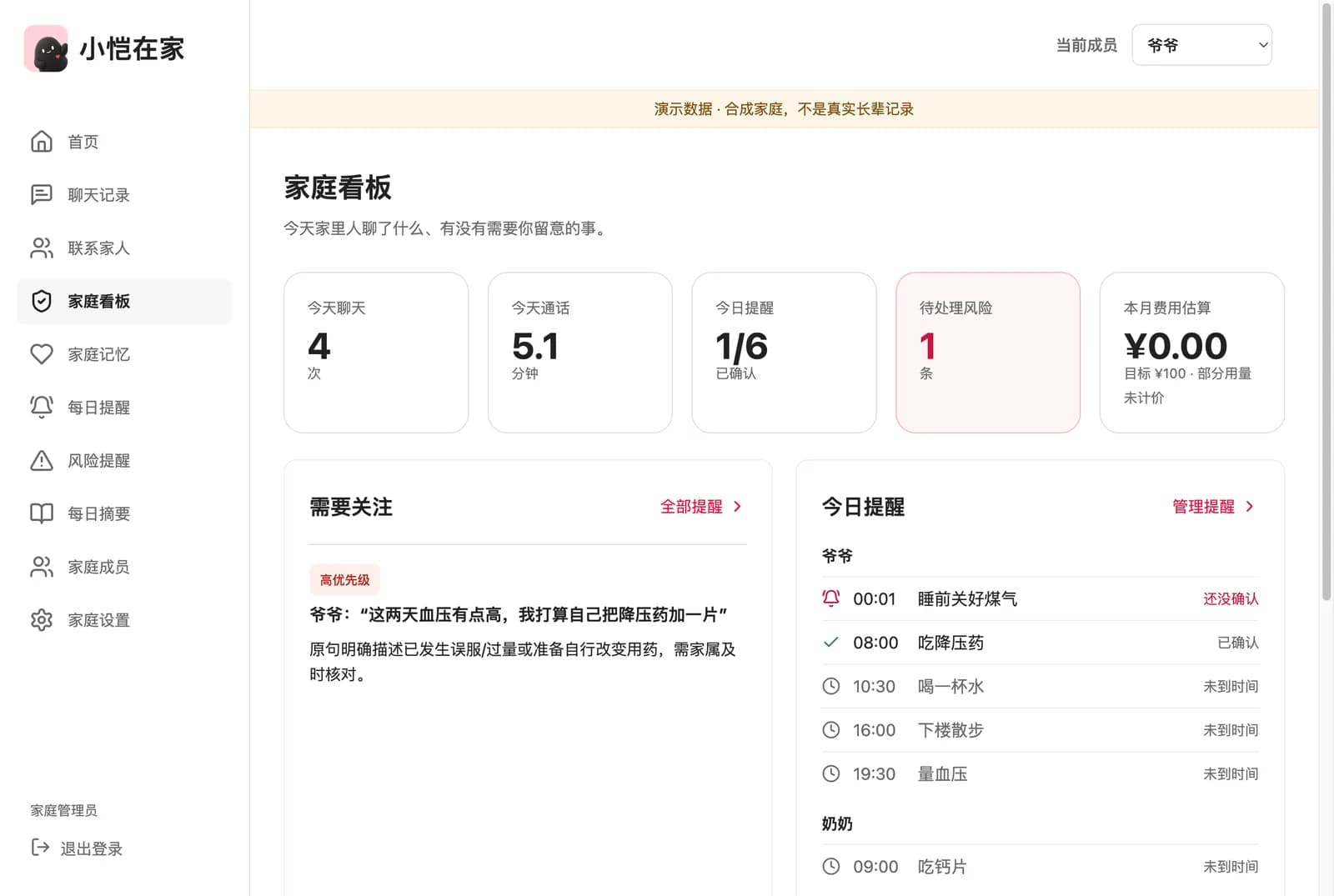Click the 今日提醒 1/6 summary card
This screenshot has width=1334, height=896.
(784, 353)
